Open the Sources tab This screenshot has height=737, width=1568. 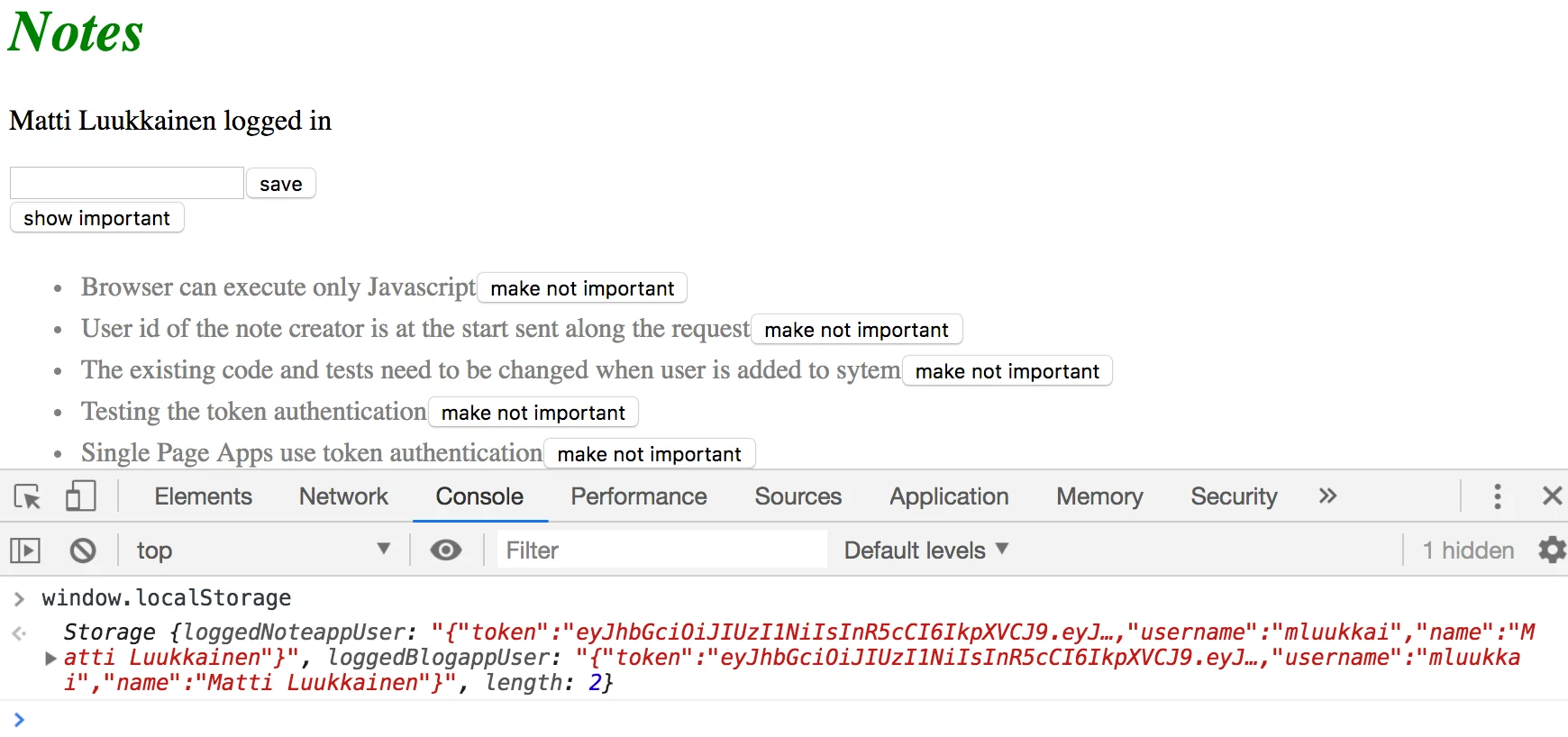pyautogui.click(x=798, y=496)
